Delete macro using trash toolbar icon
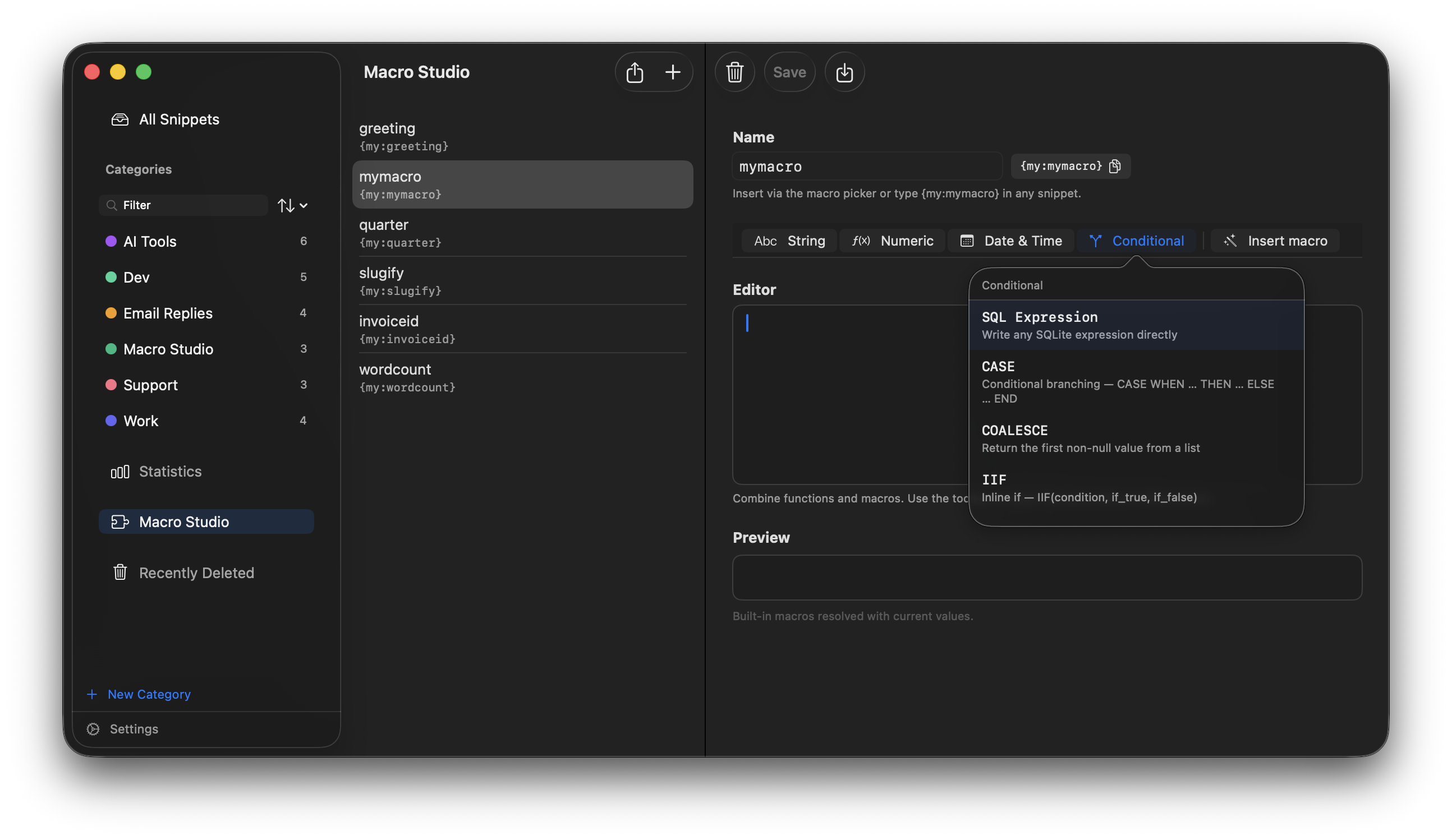This screenshot has height=840, width=1452. [x=734, y=72]
